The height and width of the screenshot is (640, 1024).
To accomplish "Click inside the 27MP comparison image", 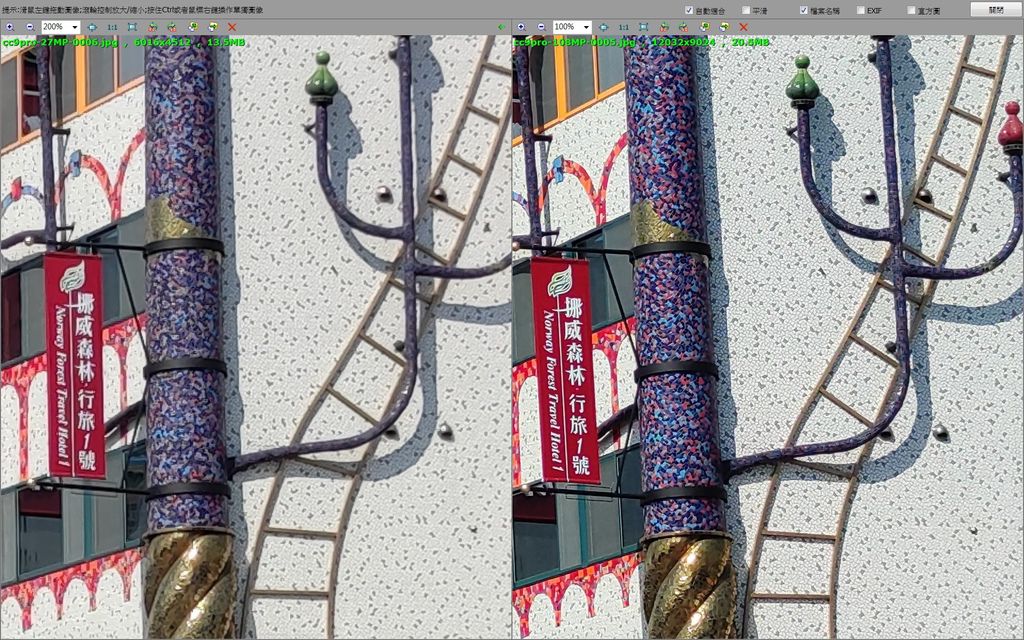I will click(x=255, y=337).
